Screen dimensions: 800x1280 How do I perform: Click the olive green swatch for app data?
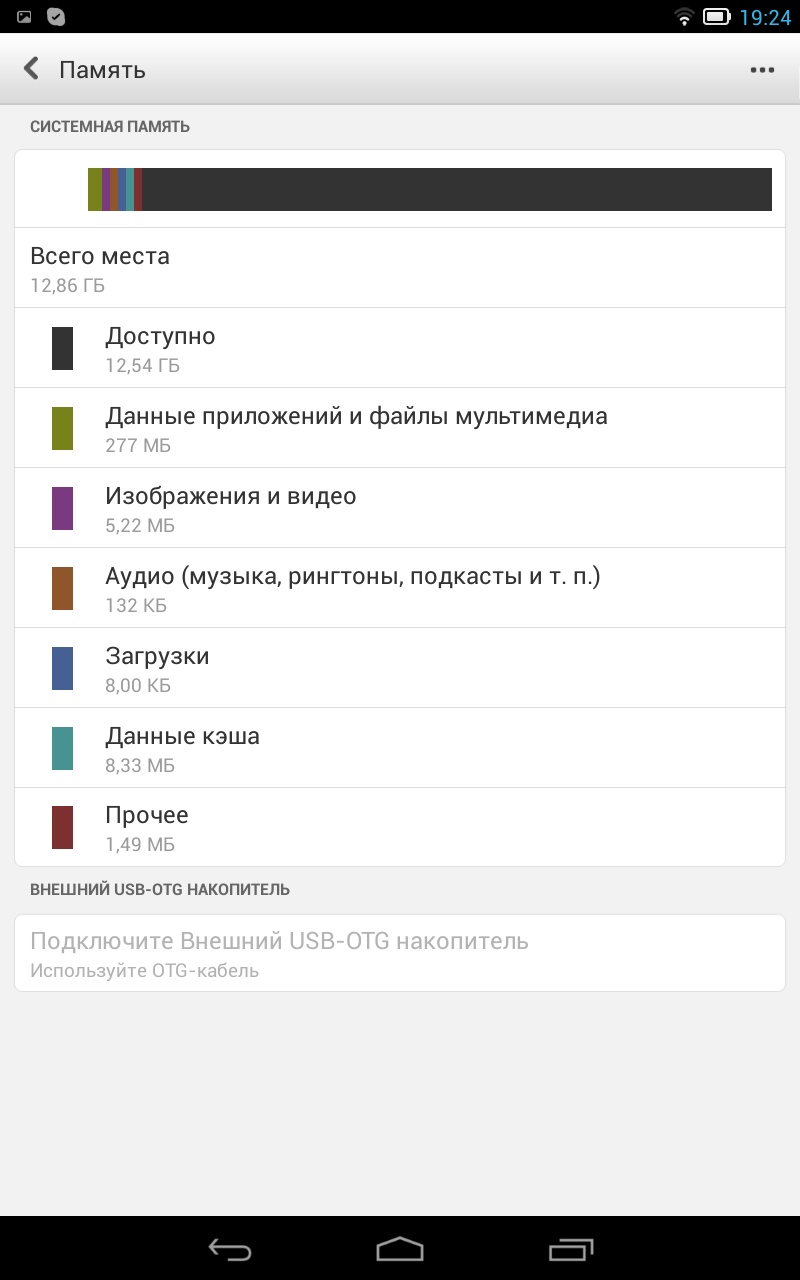pos(62,428)
